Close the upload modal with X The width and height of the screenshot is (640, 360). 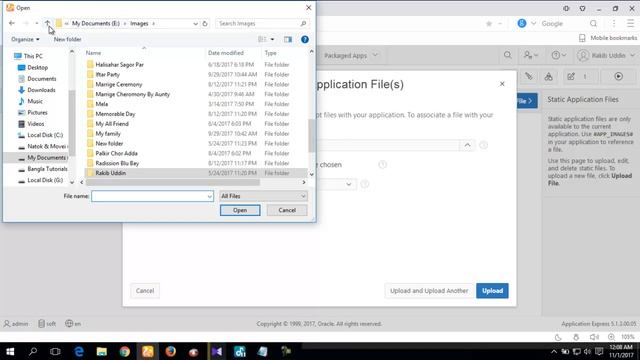502,84
